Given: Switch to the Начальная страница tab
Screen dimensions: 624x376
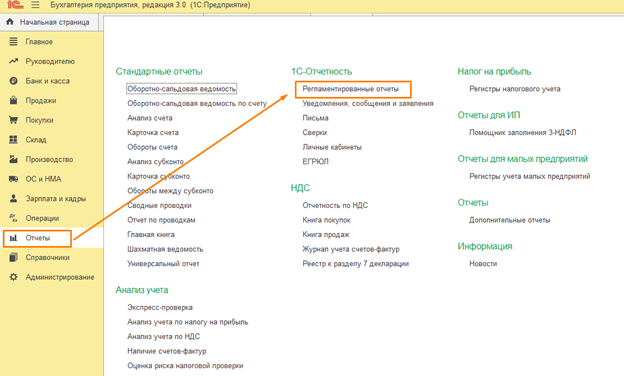Looking at the screenshot, I should pos(55,22).
